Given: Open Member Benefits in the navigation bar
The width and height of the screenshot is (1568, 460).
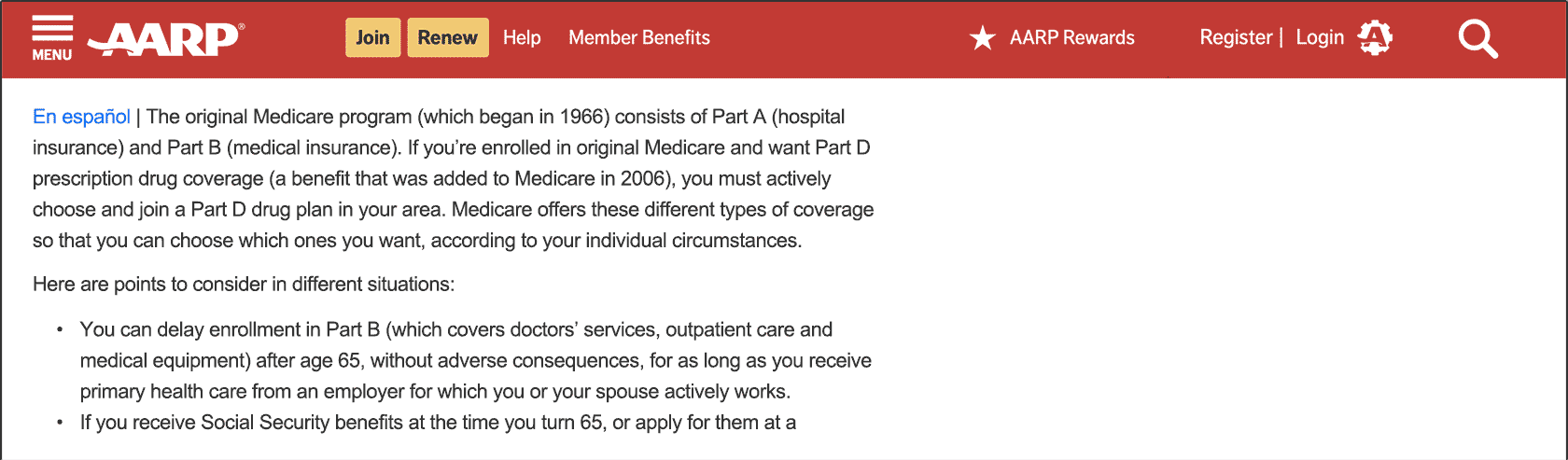Looking at the screenshot, I should [x=639, y=37].
